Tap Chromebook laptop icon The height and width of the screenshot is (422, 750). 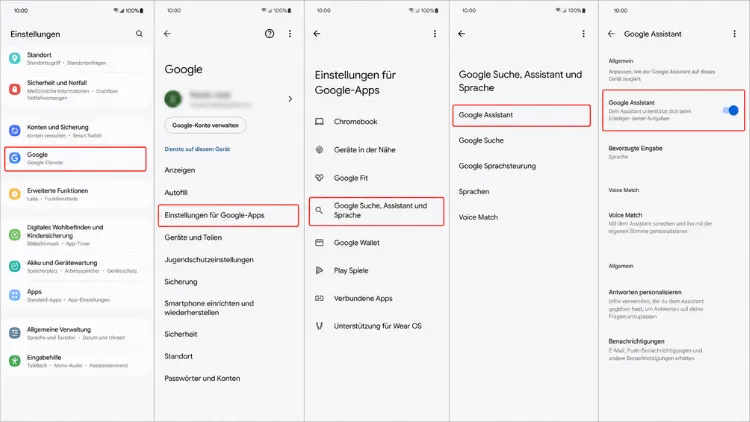pos(319,122)
